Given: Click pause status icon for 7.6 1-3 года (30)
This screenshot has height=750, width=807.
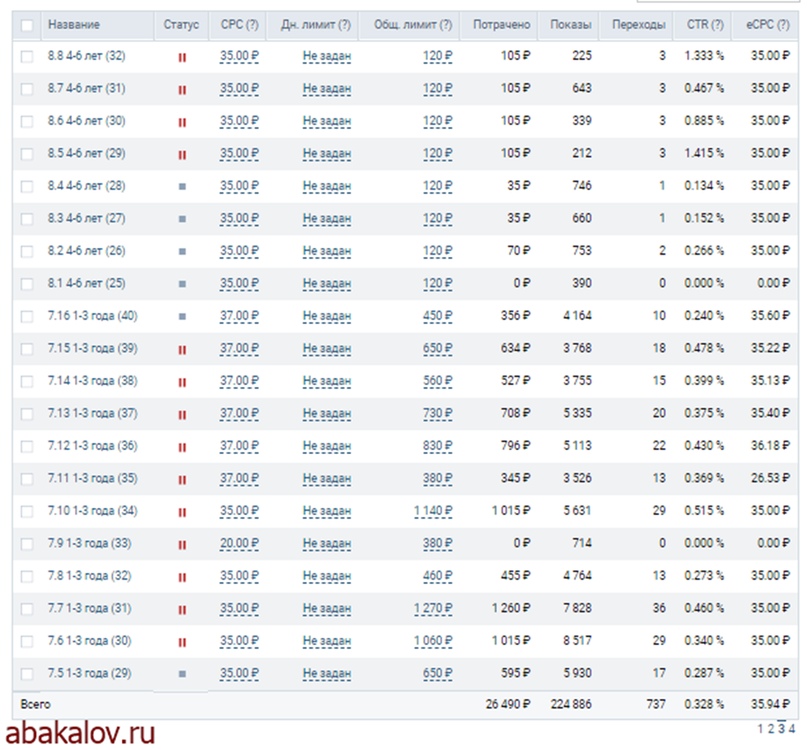Looking at the screenshot, I should (x=182, y=642).
